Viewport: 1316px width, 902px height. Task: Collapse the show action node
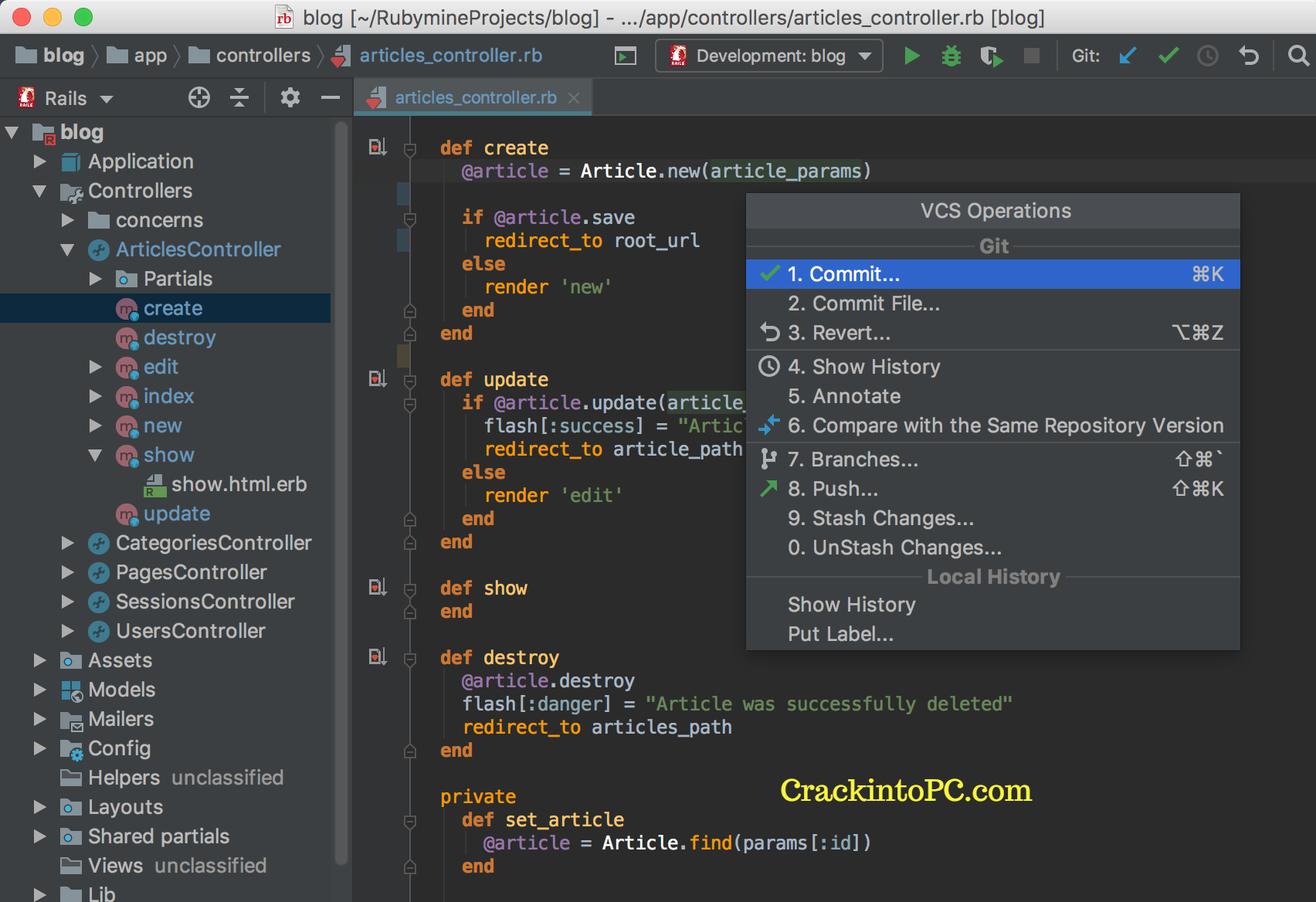coord(96,455)
